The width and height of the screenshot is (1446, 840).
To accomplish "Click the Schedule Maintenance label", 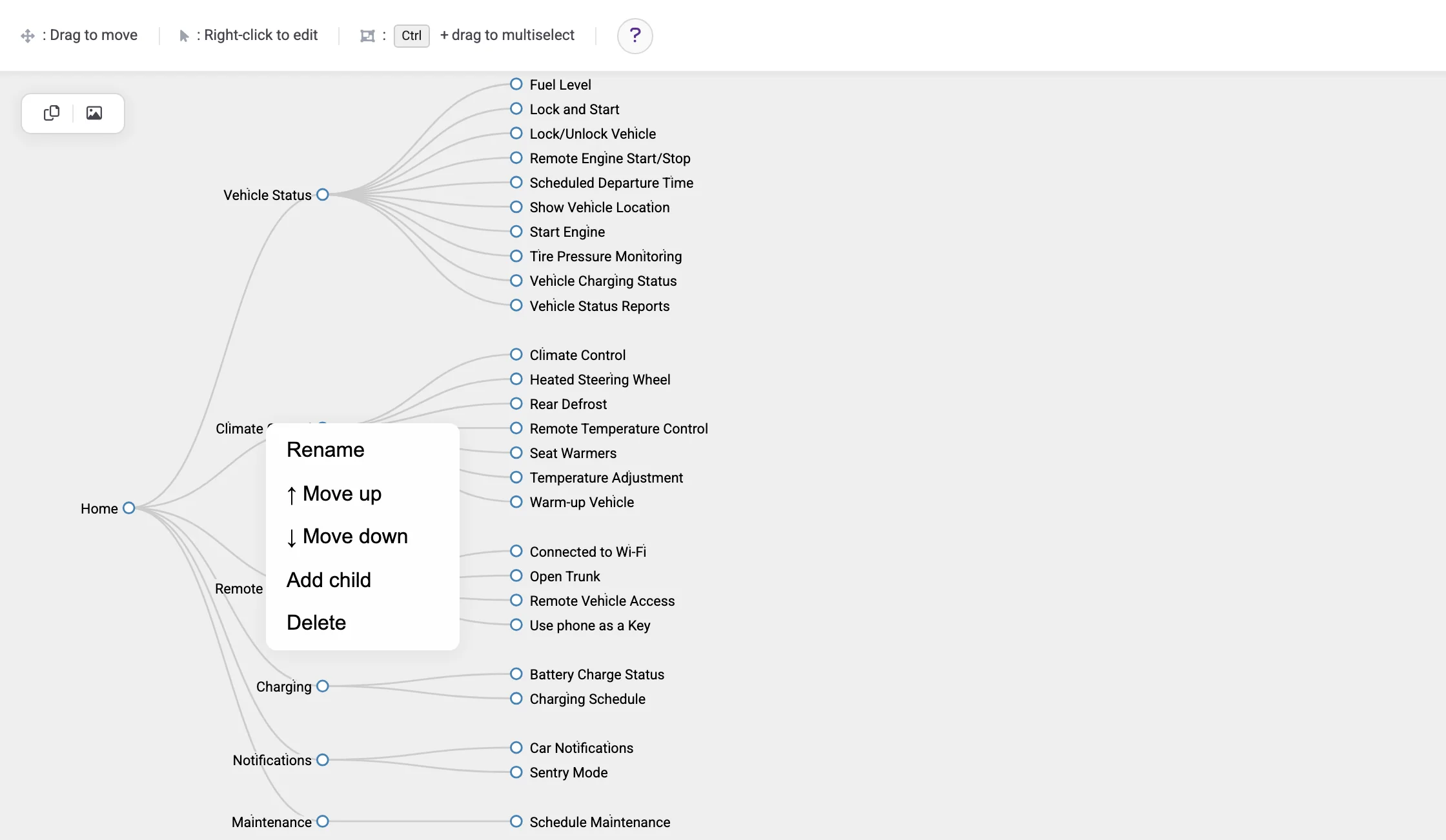I will tap(600, 822).
